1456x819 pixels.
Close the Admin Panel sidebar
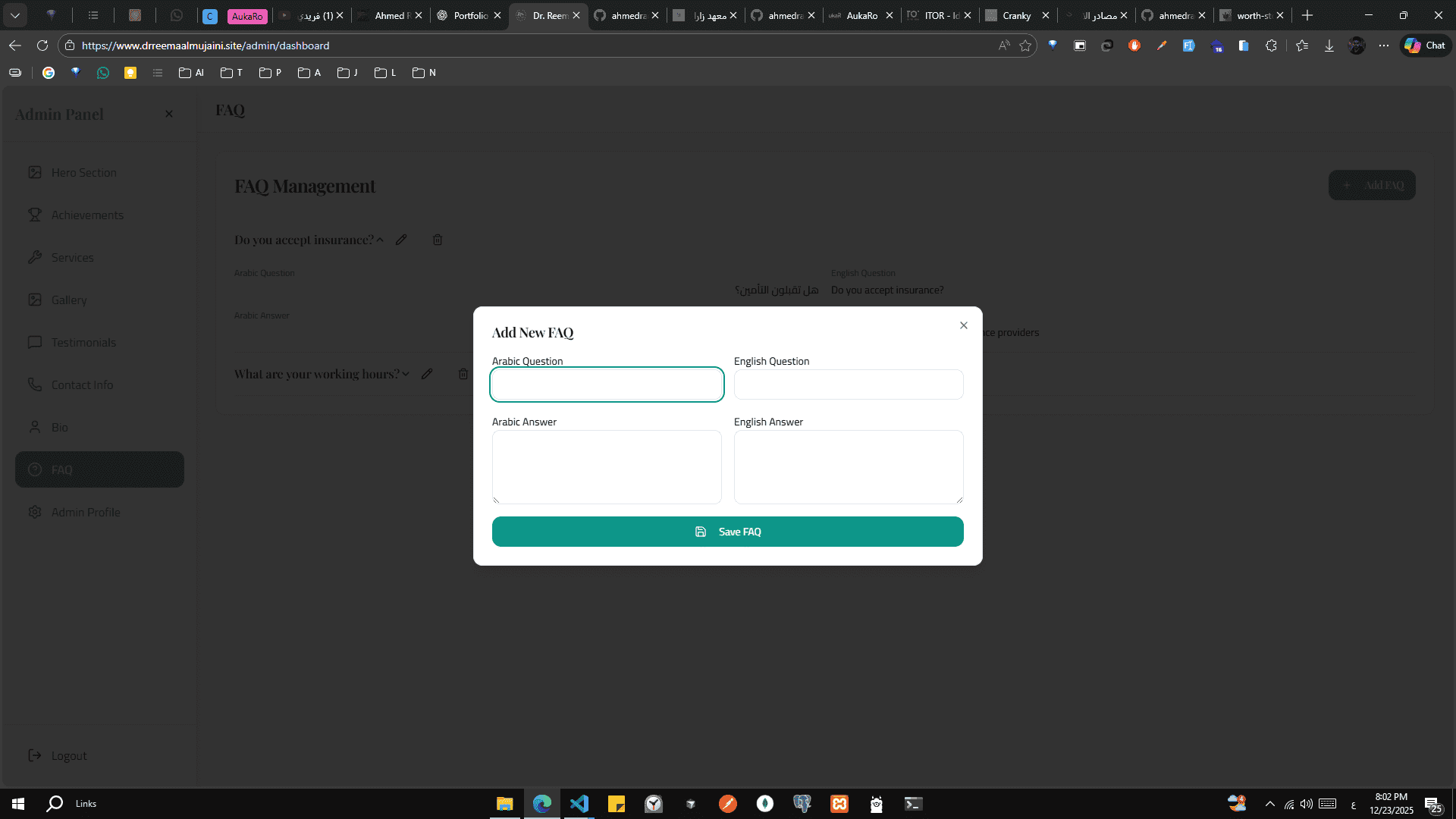coord(169,114)
